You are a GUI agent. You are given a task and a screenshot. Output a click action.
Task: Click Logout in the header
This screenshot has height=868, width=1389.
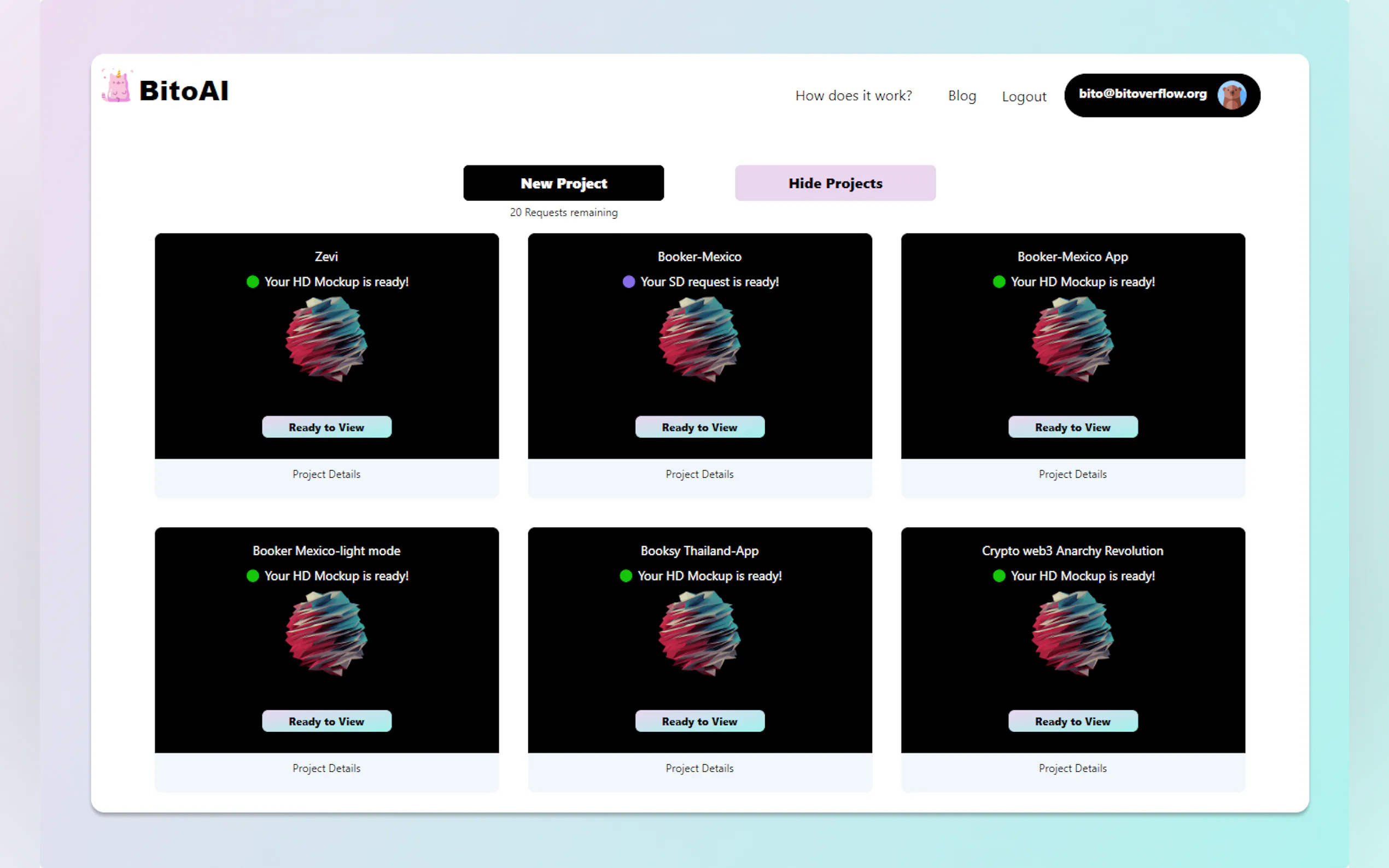[1024, 96]
